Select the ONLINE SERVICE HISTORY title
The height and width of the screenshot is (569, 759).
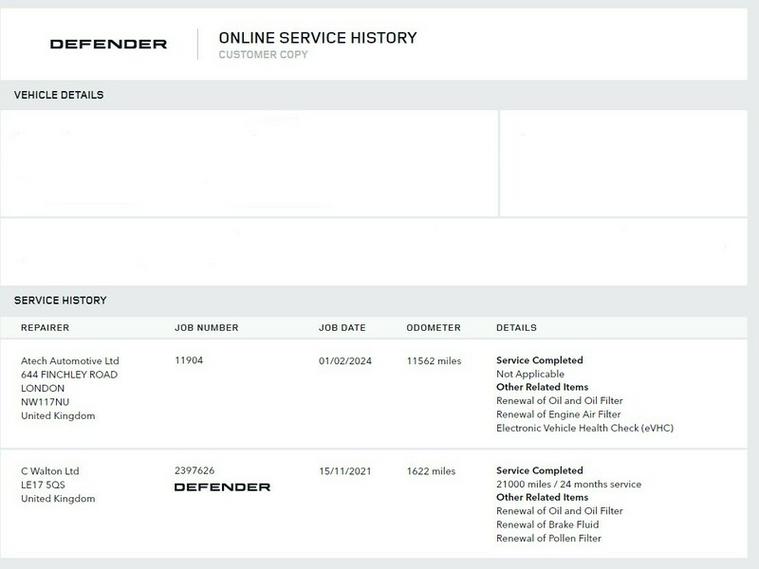tap(318, 38)
